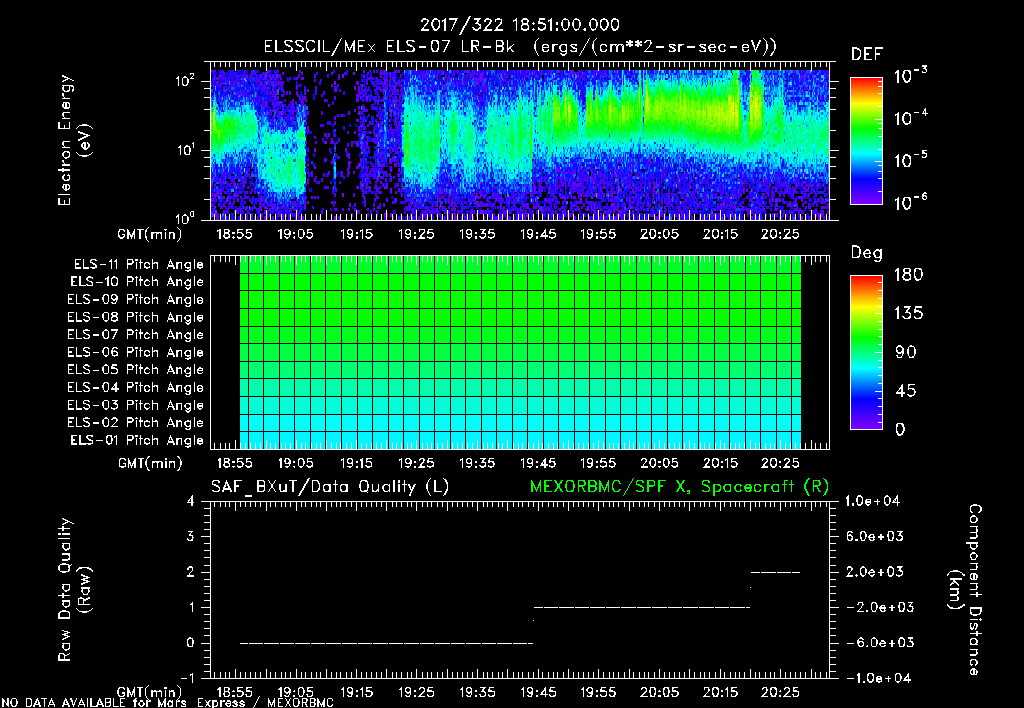Click the Electron Energy (eV) axis label
The image size is (1024, 708).
point(74,140)
